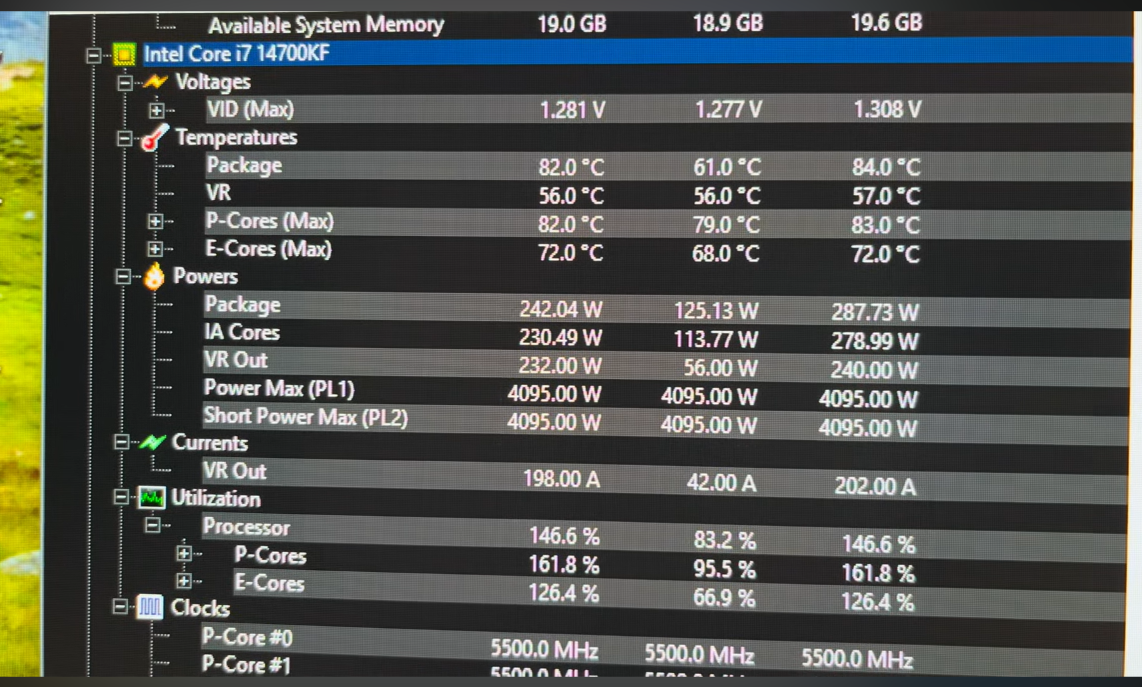Collapse the Processor utilization node
The image size is (1142, 687).
pos(152,525)
